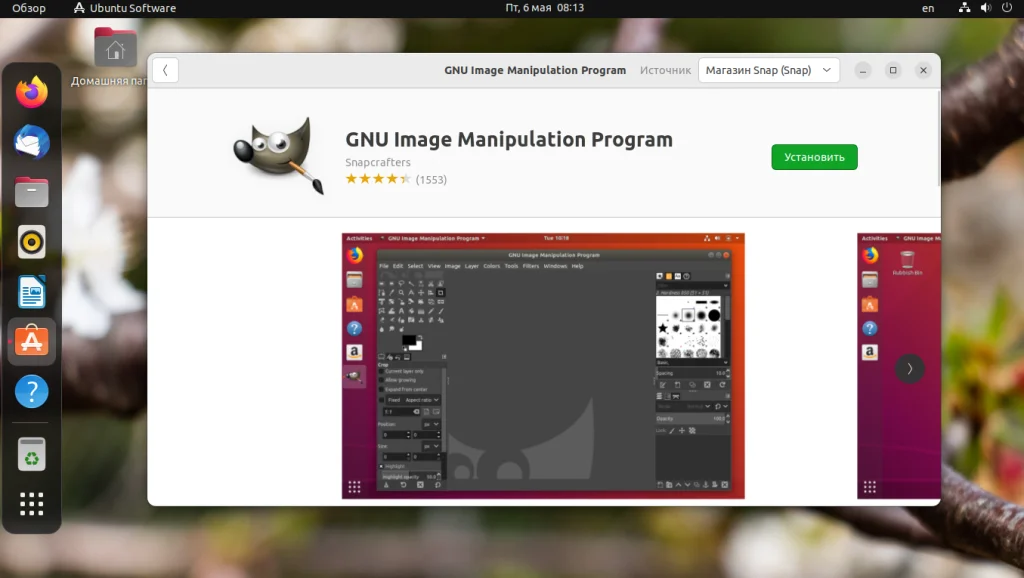The width and height of the screenshot is (1024, 578).
Task: Click the Ubuntu Software dock icon
Action: tap(31, 342)
